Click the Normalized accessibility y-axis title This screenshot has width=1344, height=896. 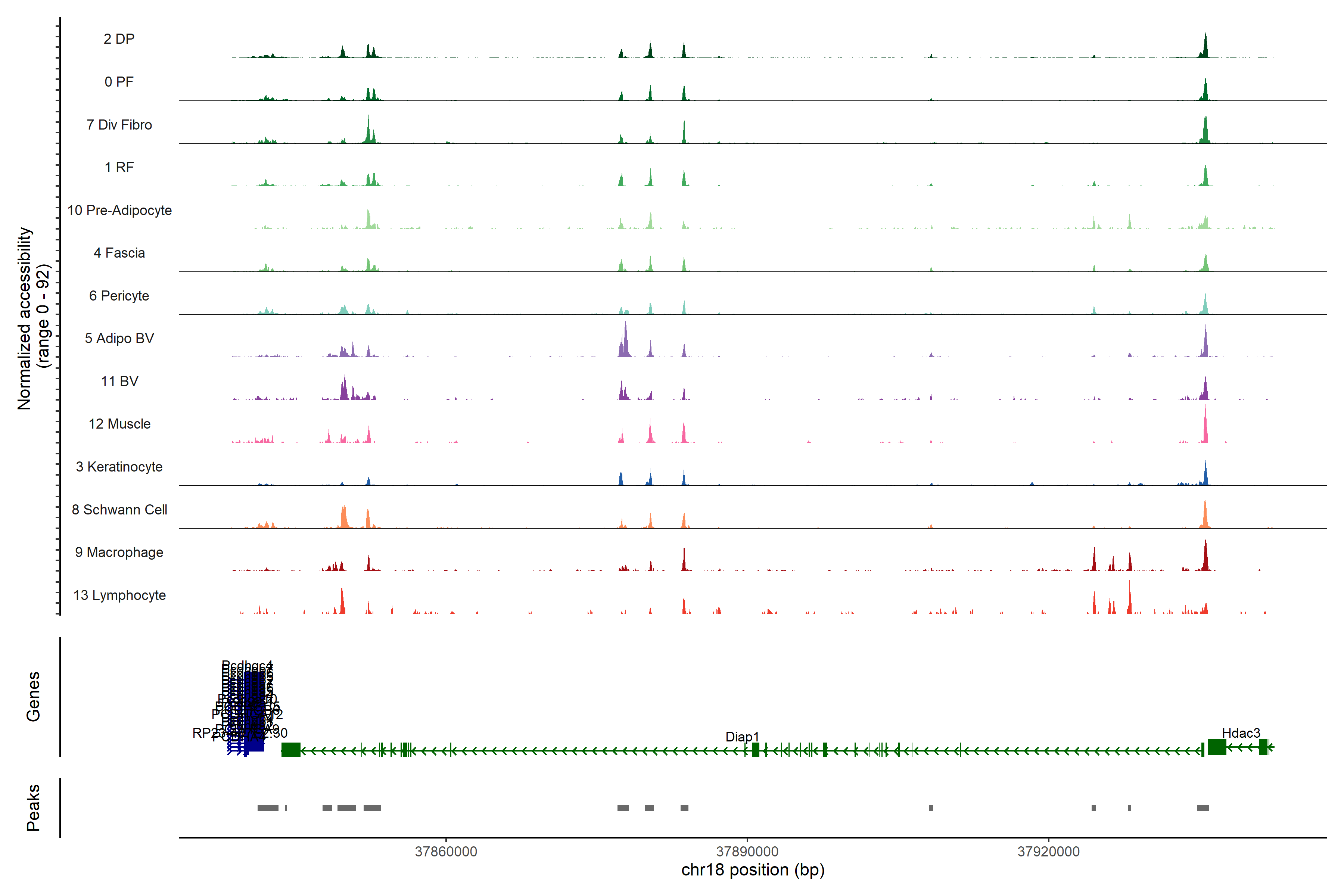click(x=24, y=318)
